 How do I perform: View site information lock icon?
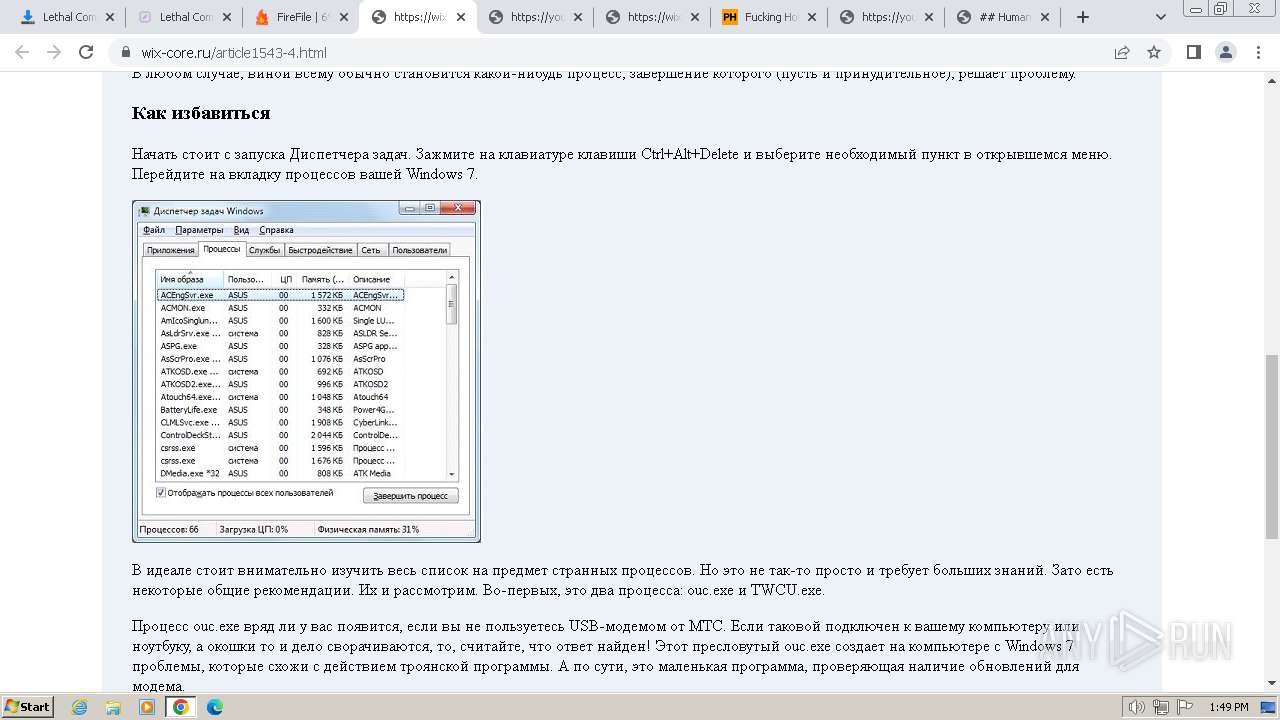point(126,53)
